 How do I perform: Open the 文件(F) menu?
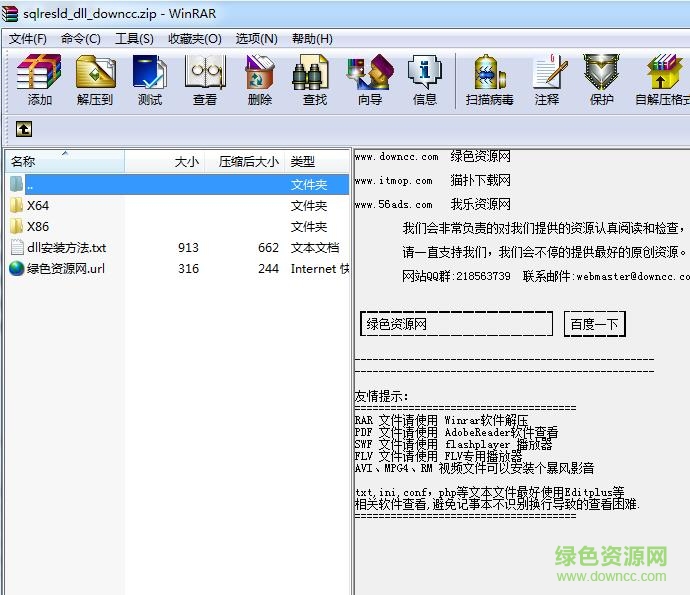point(28,39)
